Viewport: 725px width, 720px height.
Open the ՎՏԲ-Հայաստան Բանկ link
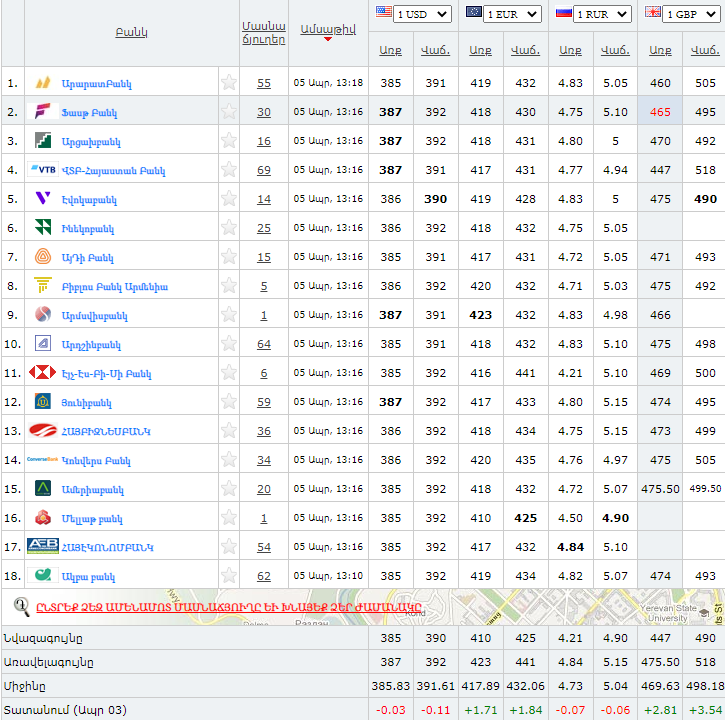point(113,171)
